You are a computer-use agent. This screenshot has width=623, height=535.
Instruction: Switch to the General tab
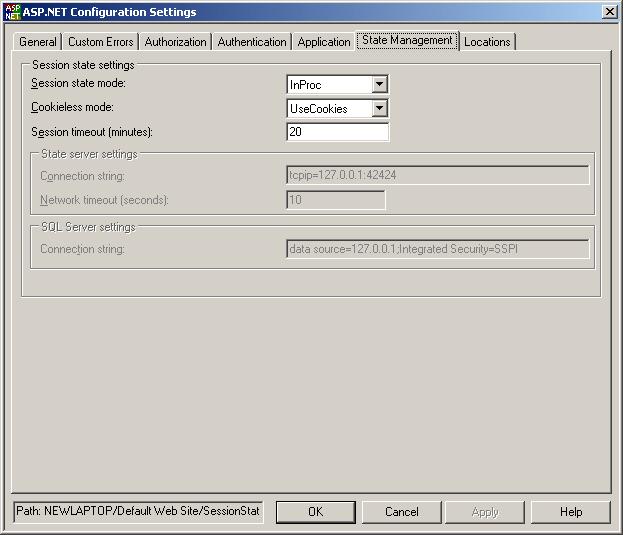(38, 42)
